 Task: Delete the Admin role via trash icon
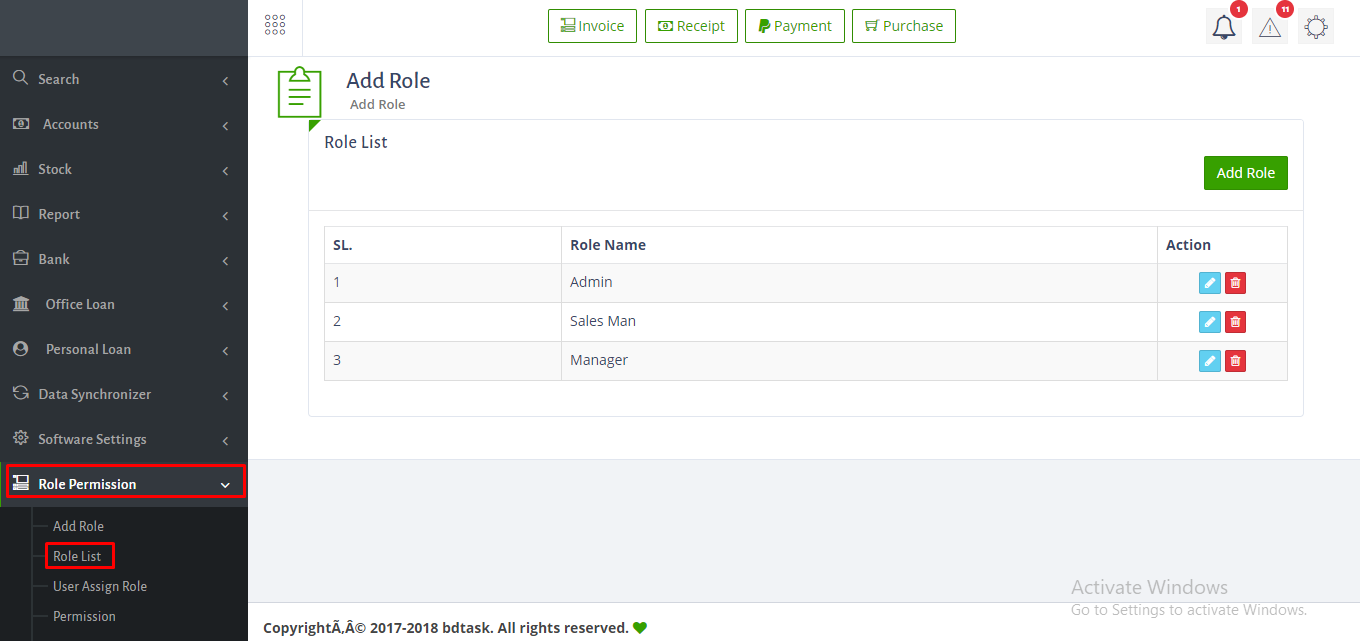click(x=1235, y=283)
